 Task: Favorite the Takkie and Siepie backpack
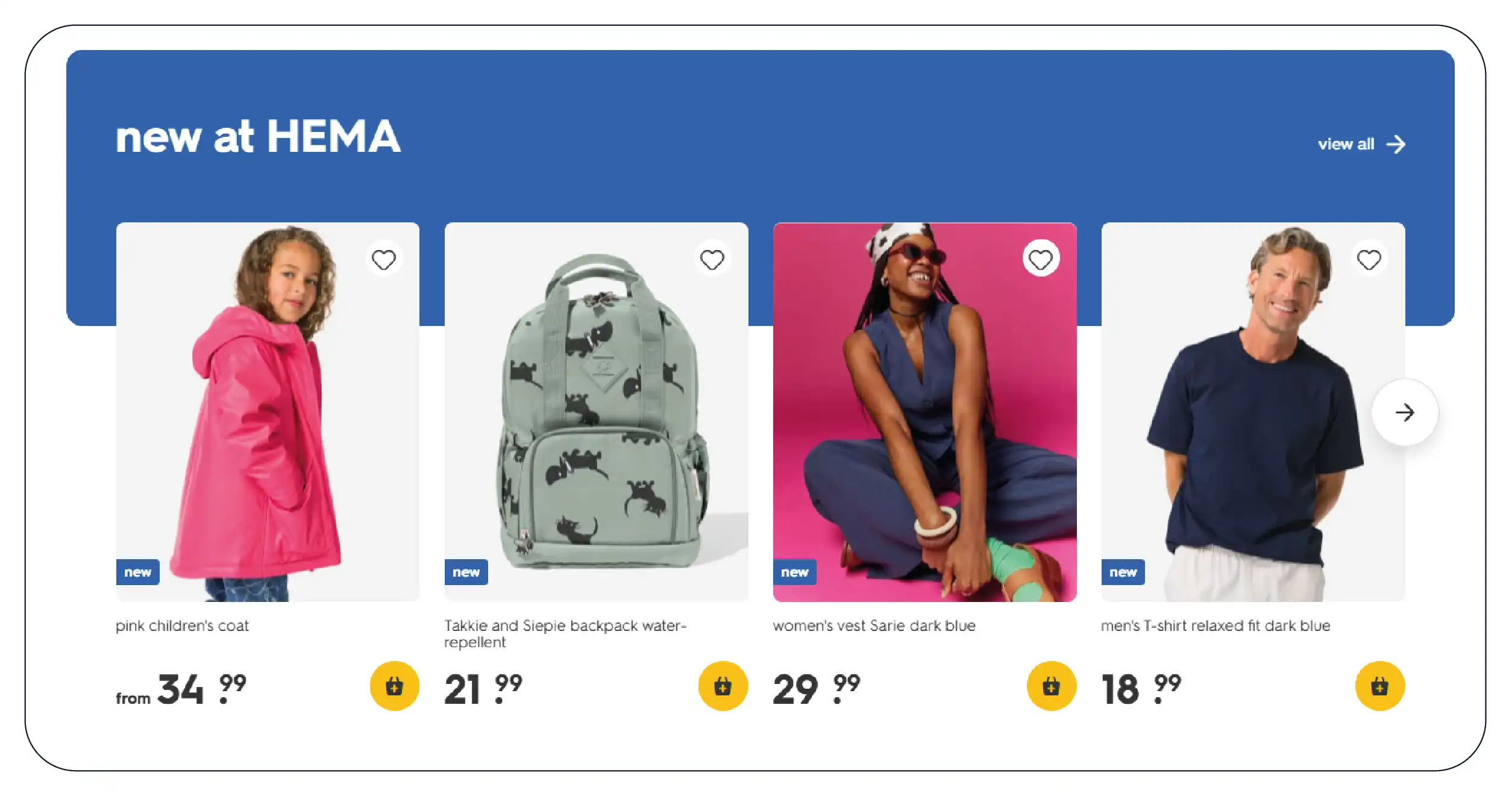[712, 260]
